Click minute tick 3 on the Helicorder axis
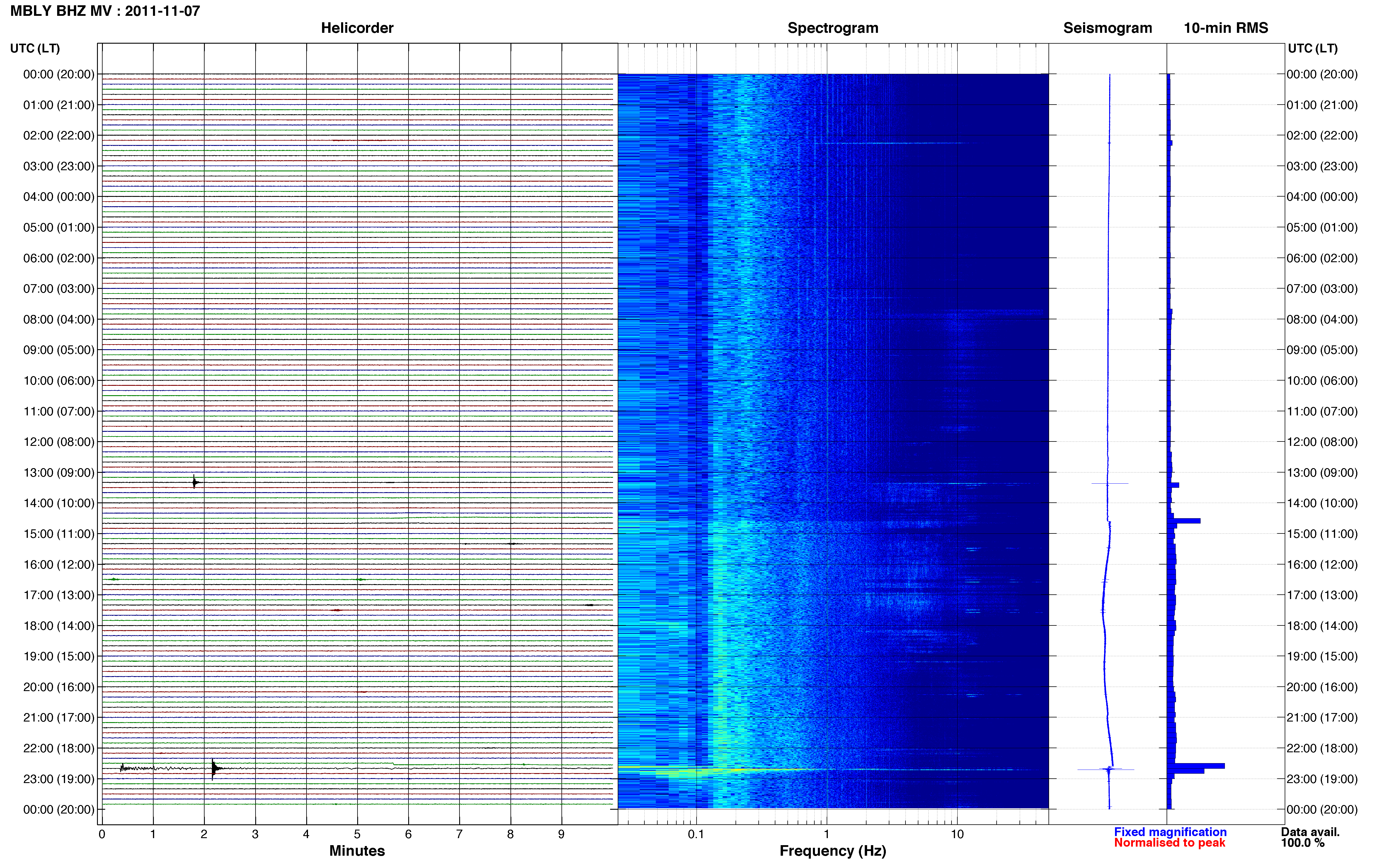1389x868 pixels. point(255,834)
